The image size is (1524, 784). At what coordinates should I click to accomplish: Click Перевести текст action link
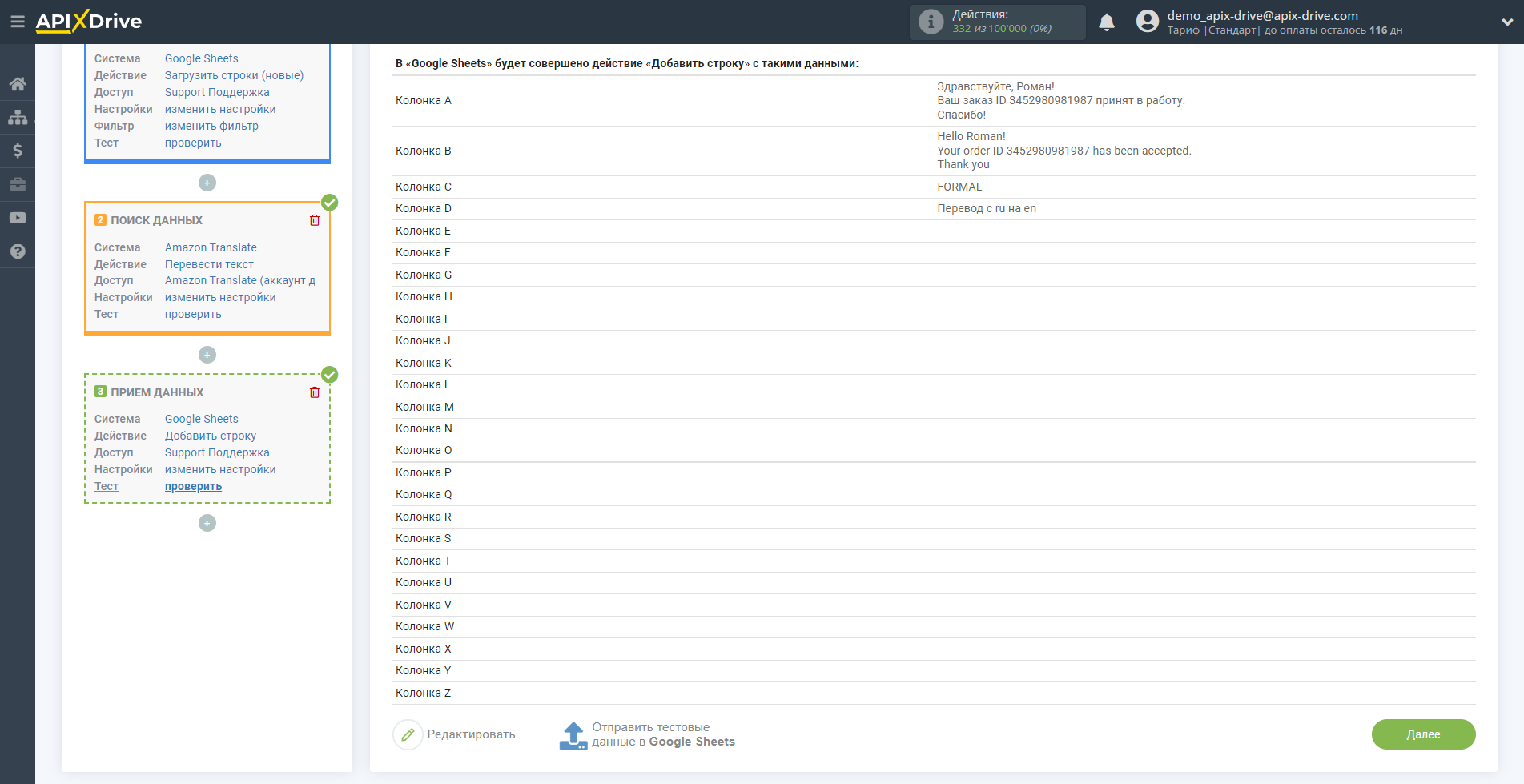[209, 264]
